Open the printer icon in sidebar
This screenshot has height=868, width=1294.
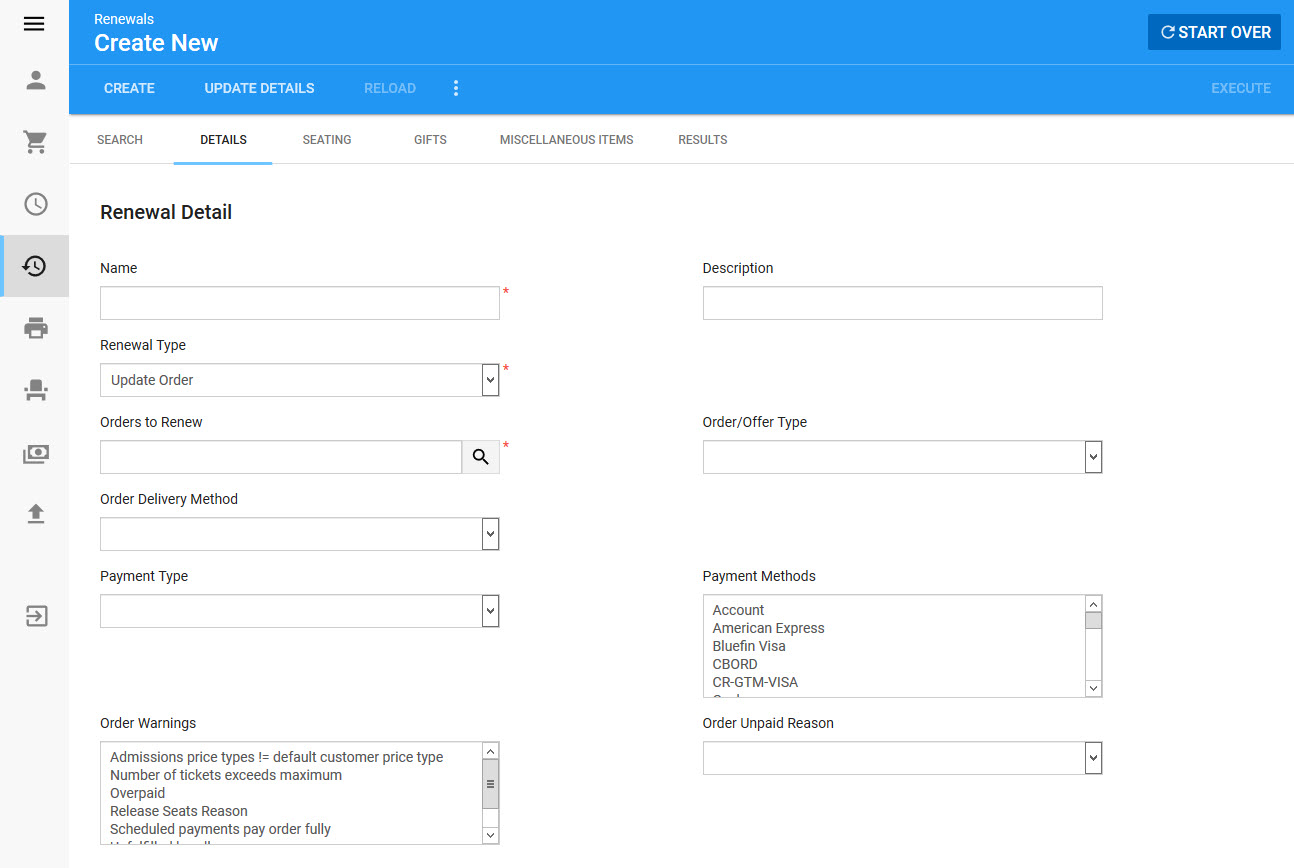click(36, 328)
